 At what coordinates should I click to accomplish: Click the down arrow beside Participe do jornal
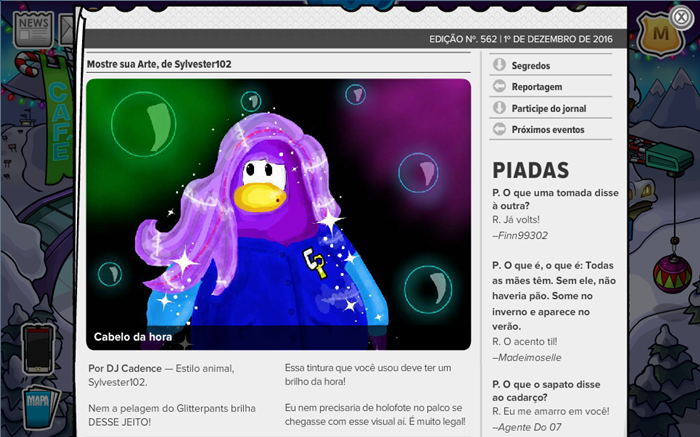point(499,108)
